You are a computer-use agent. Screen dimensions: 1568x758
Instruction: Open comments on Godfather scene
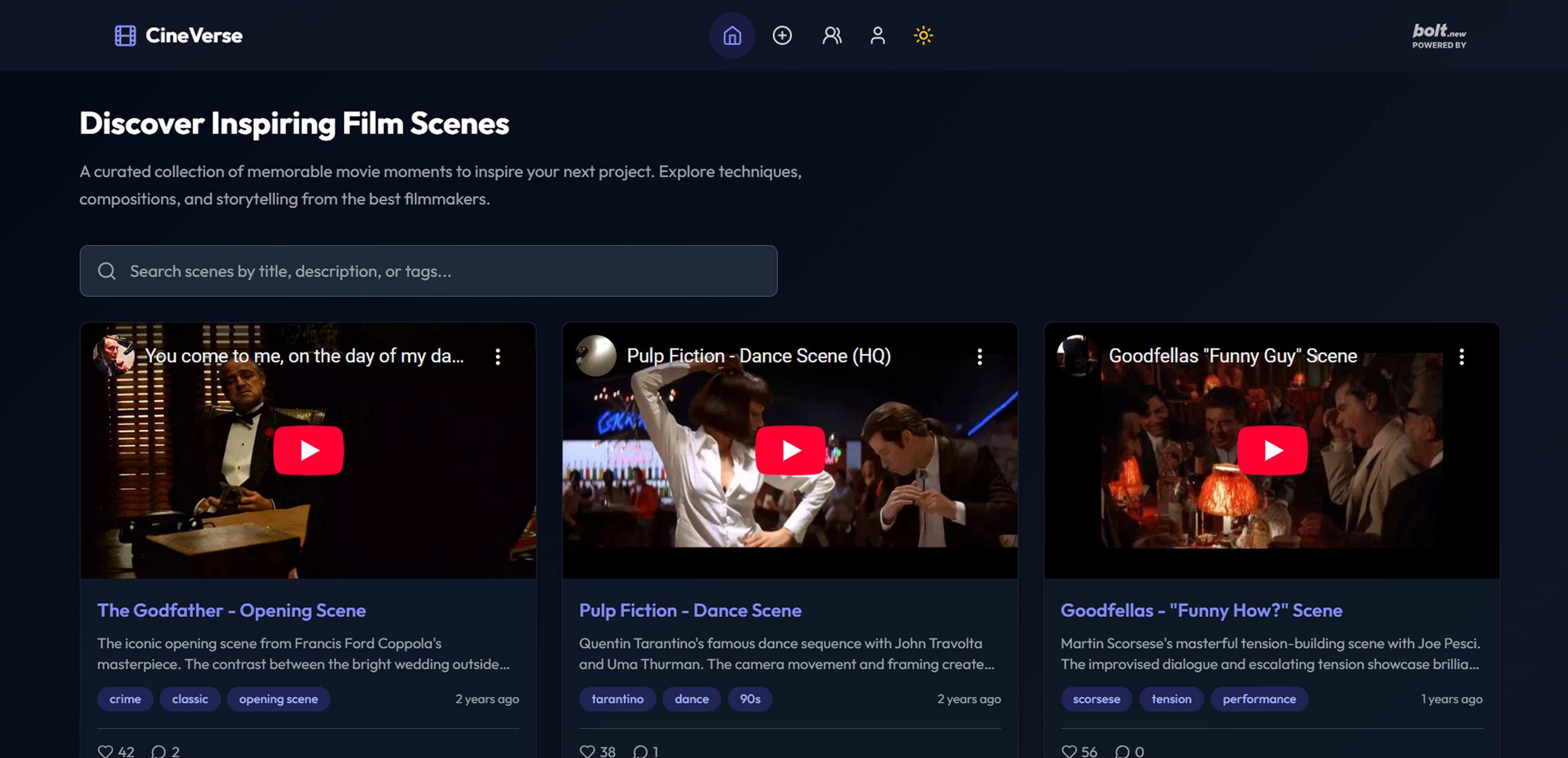click(x=158, y=751)
